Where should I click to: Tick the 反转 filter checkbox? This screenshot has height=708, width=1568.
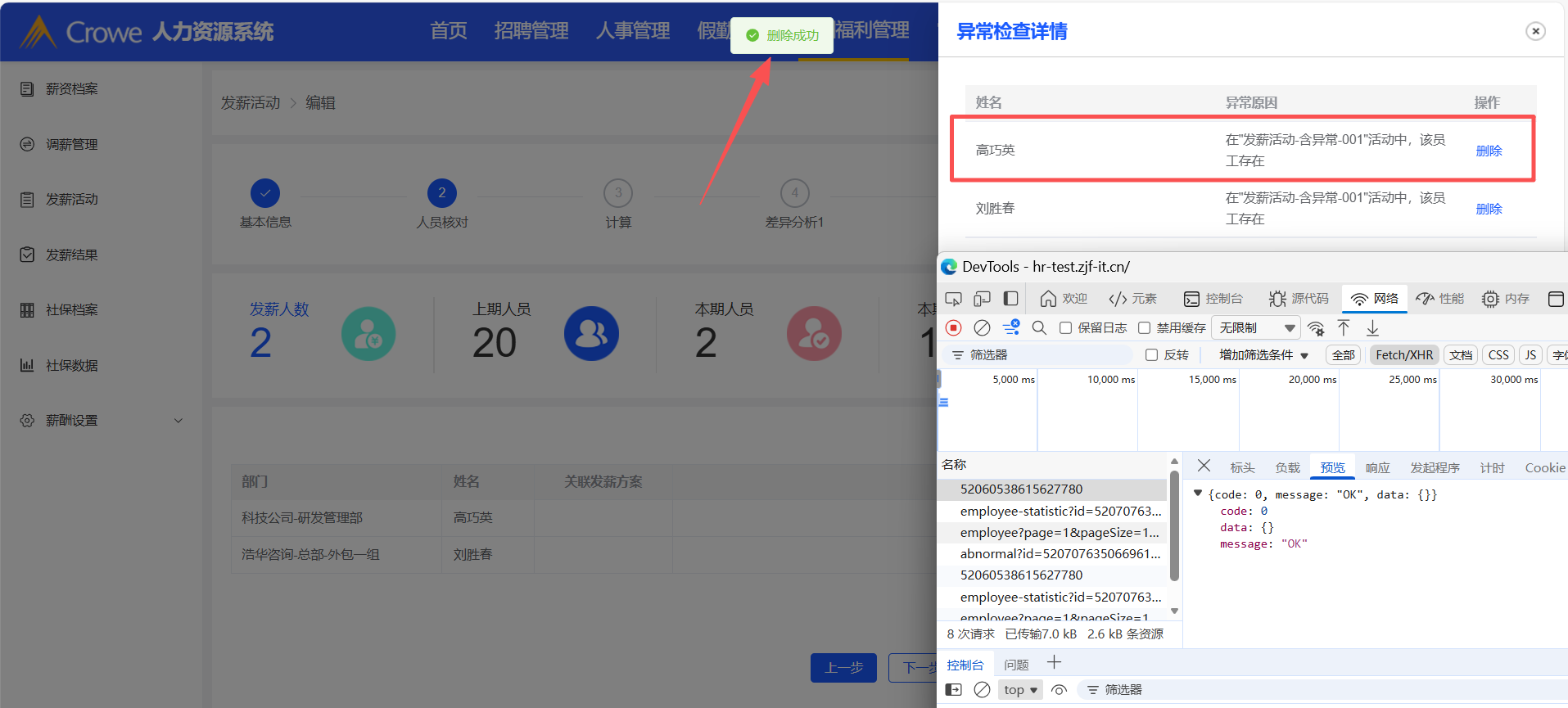(1151, 355)
